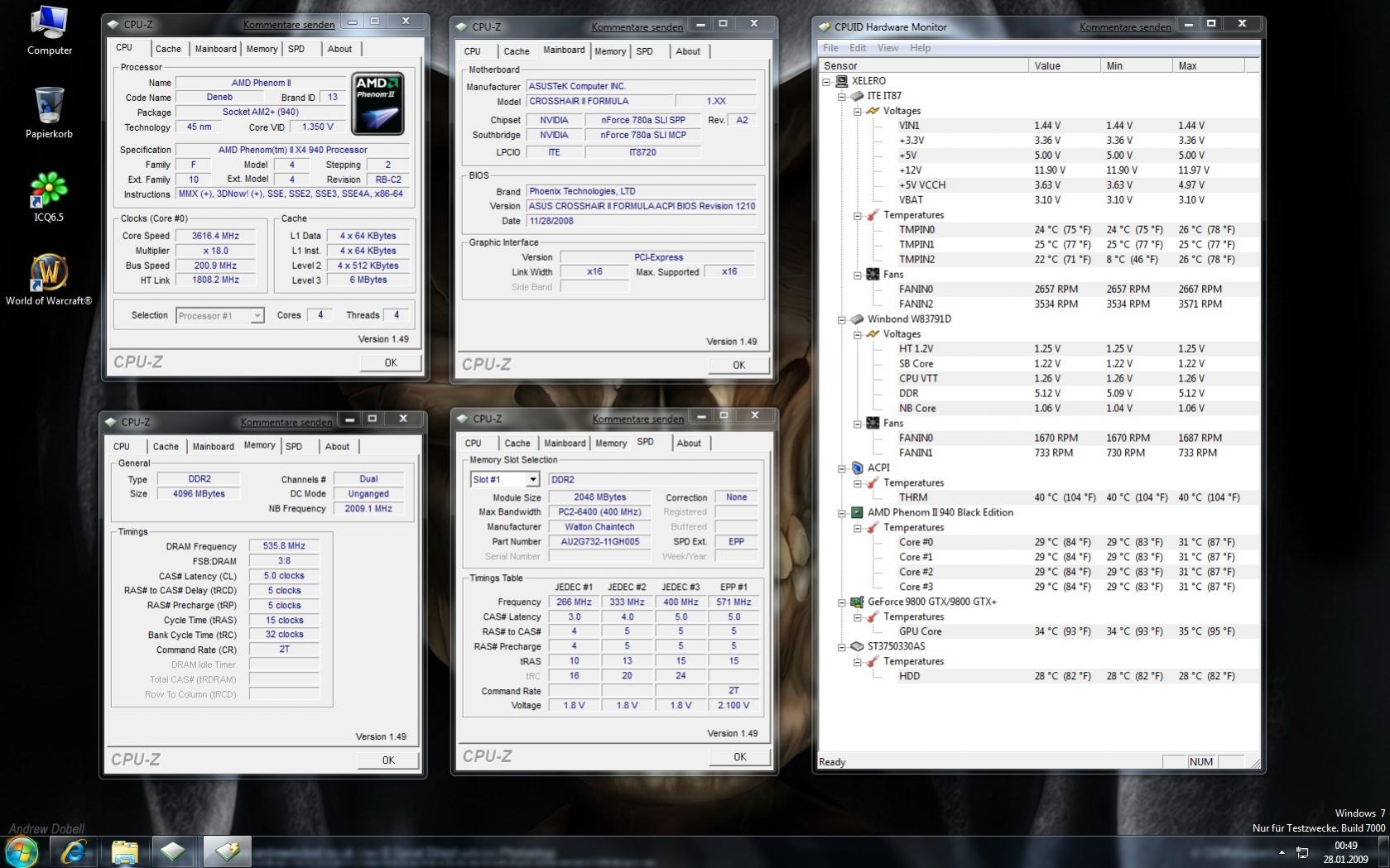Click the Hardware Monitor taskbar icon with lightning bolt
The image size is (1390, 868).
pos(226,851)
